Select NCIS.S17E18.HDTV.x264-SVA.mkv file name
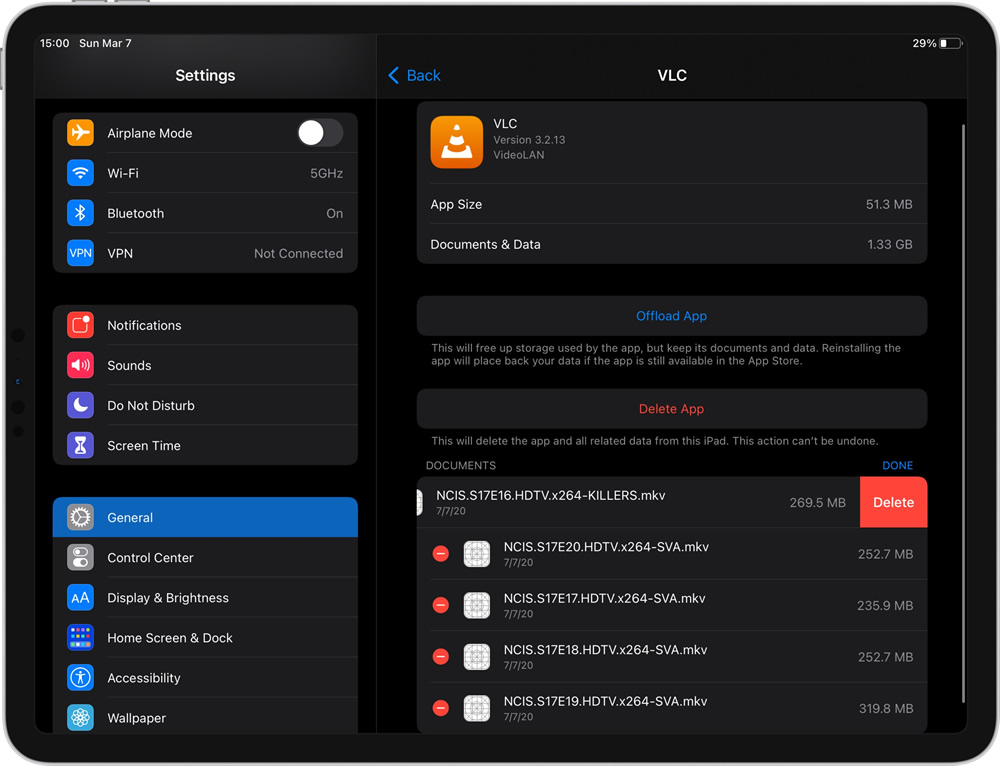The image size is (1000, 766). (x=605, y=650)
